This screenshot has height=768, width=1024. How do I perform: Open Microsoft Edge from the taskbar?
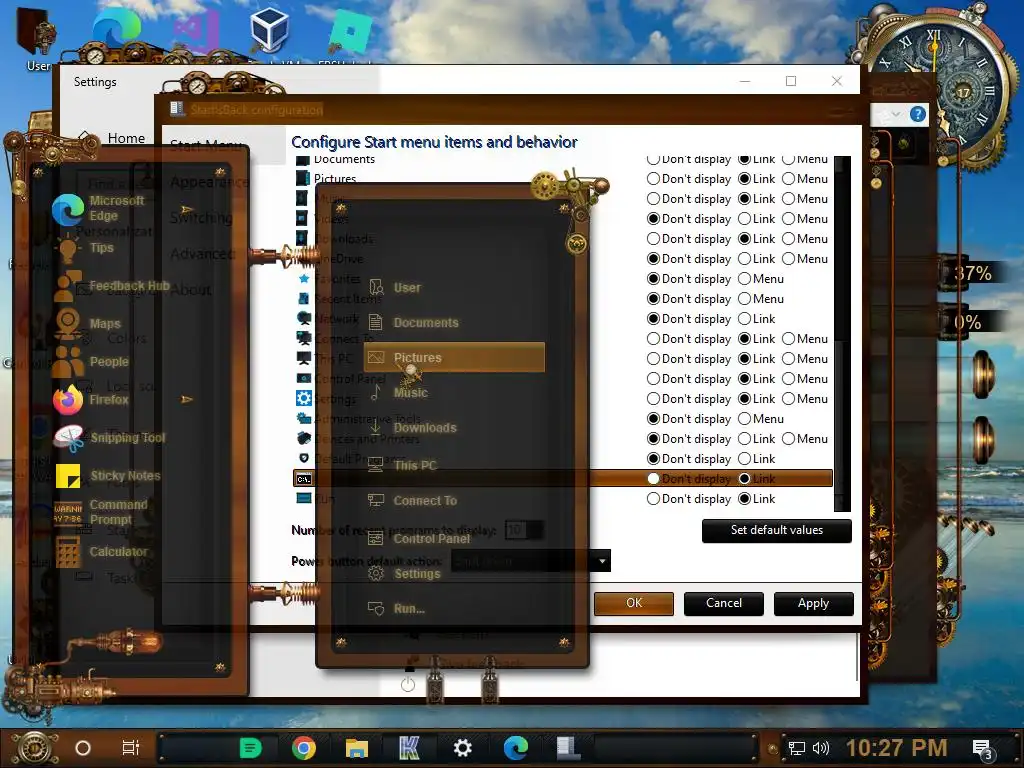pos(515,748)
